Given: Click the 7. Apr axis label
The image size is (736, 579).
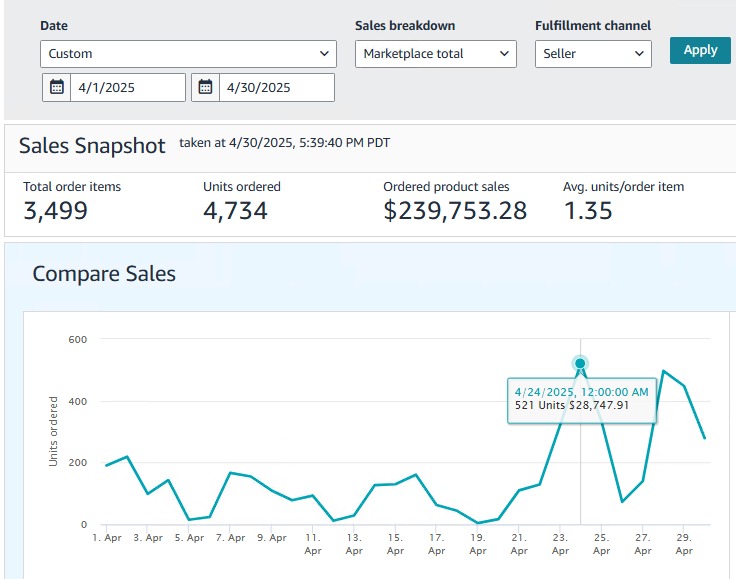Looking at the screenshot, I should (230, 538).
